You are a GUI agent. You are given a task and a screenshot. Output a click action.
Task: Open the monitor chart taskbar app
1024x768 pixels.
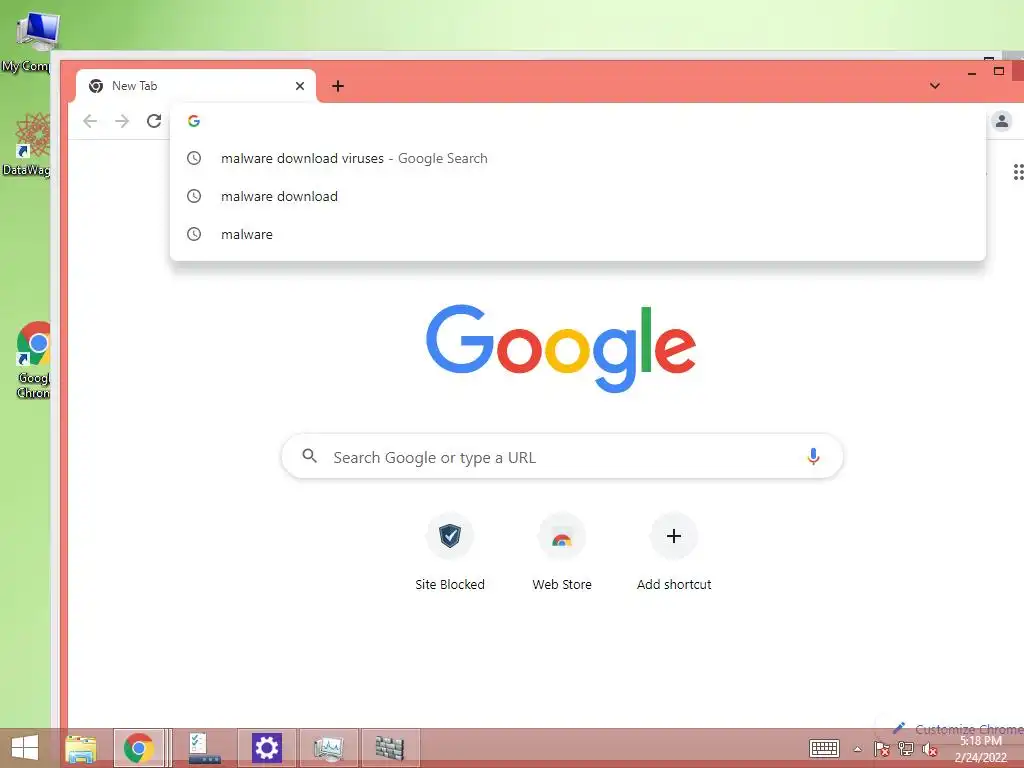click(x=328, y=748)
